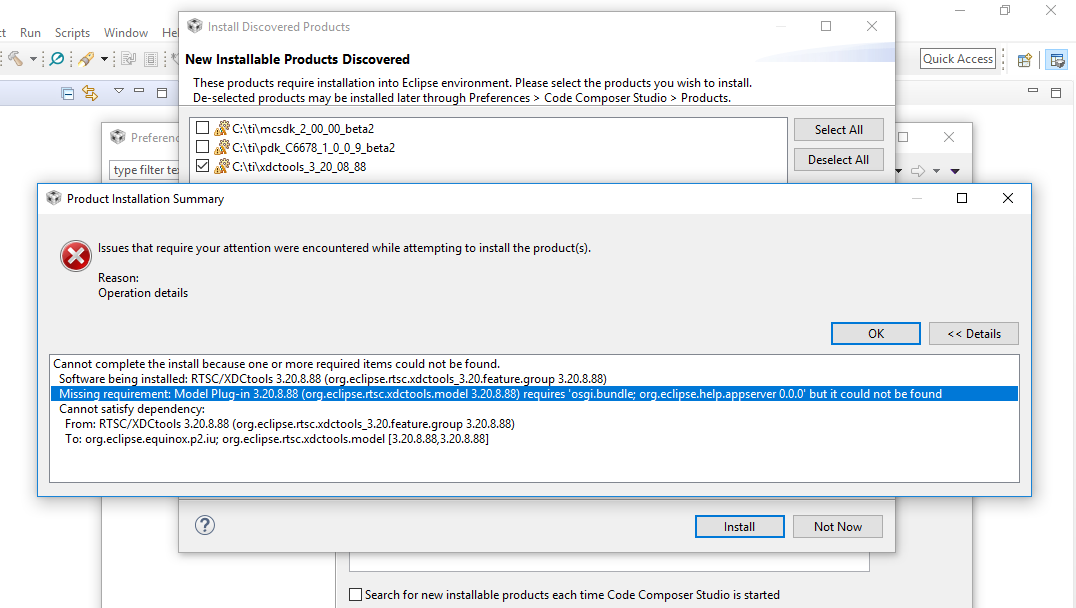Click the Product Installation Summary title icon
Screen dimensions: 1076x608
click(x=54, y=198)
